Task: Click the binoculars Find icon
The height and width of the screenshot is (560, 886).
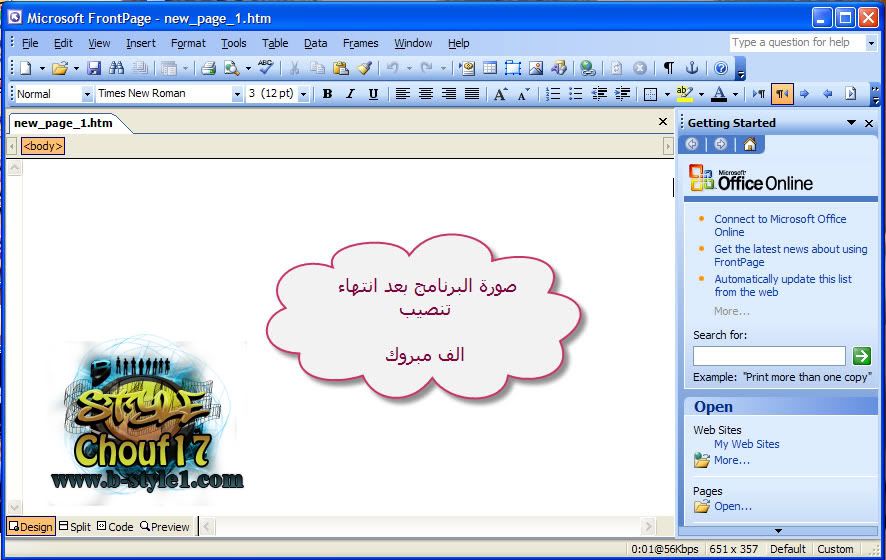Action: 116,68
